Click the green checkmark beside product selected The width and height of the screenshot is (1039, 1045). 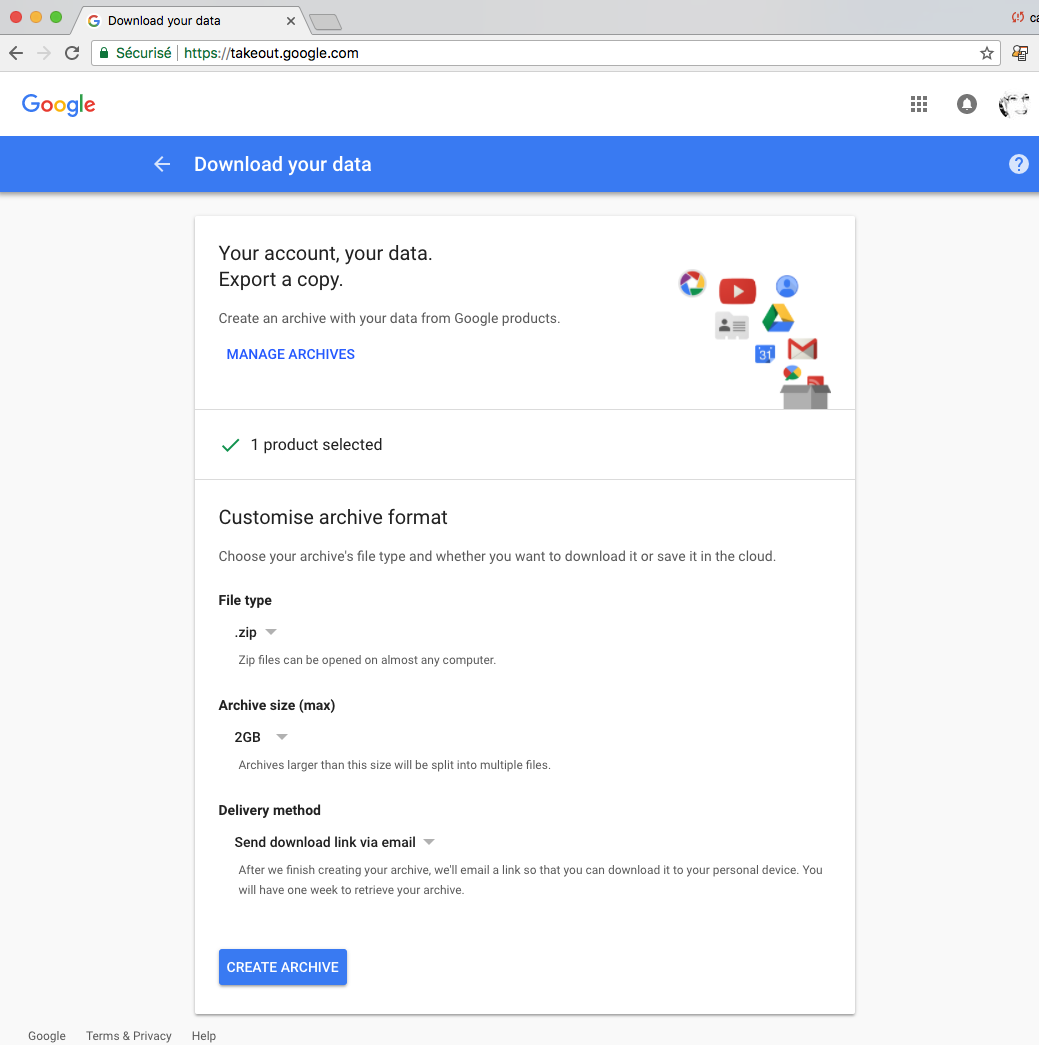pyautogui.click(x=230, y=445)
